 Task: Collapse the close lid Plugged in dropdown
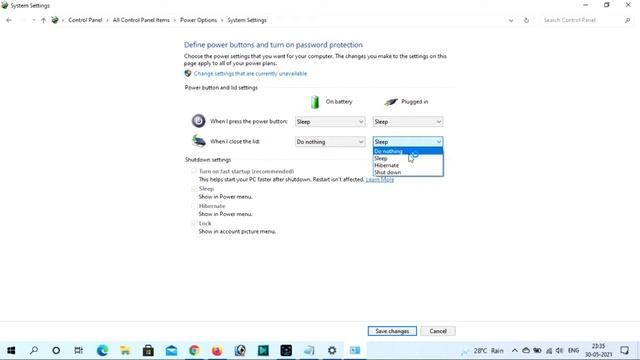pos(408,142)
